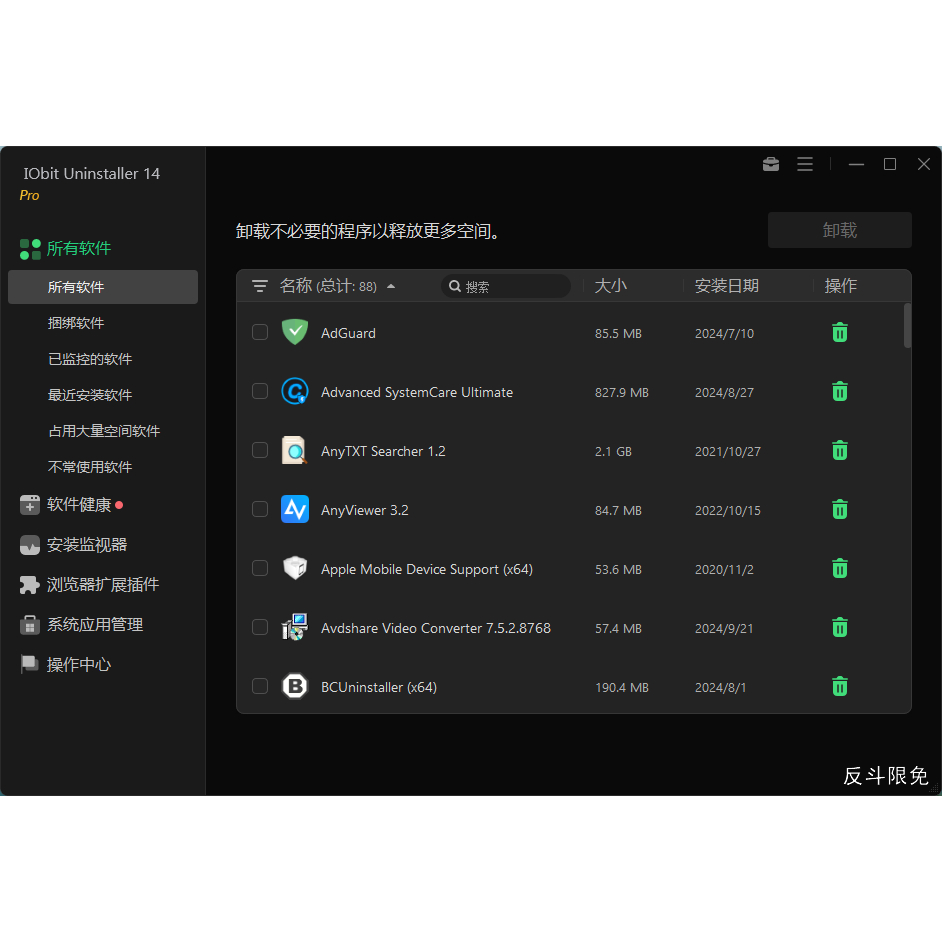The image size is (942, 942).
Task: Click the software list vertical scrollbar
Action: pyautogui.click(x=907, y=326)
